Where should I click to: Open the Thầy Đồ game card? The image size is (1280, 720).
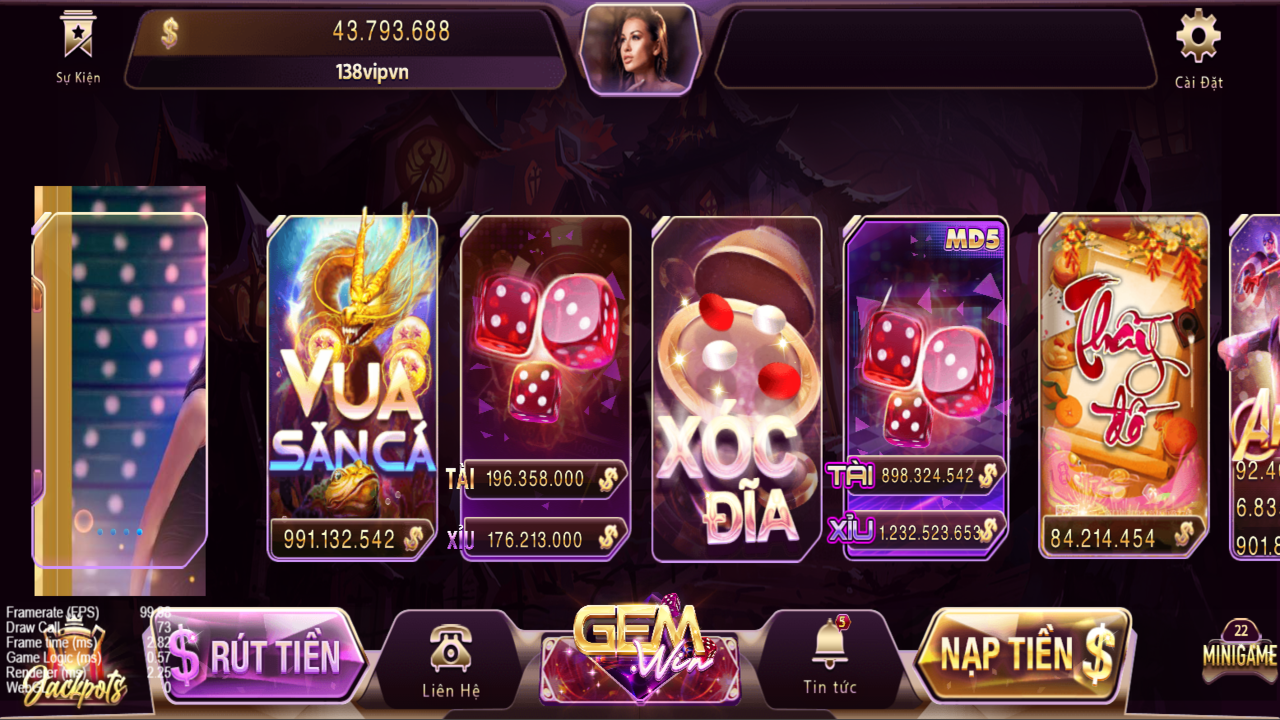pos(1124,386)
